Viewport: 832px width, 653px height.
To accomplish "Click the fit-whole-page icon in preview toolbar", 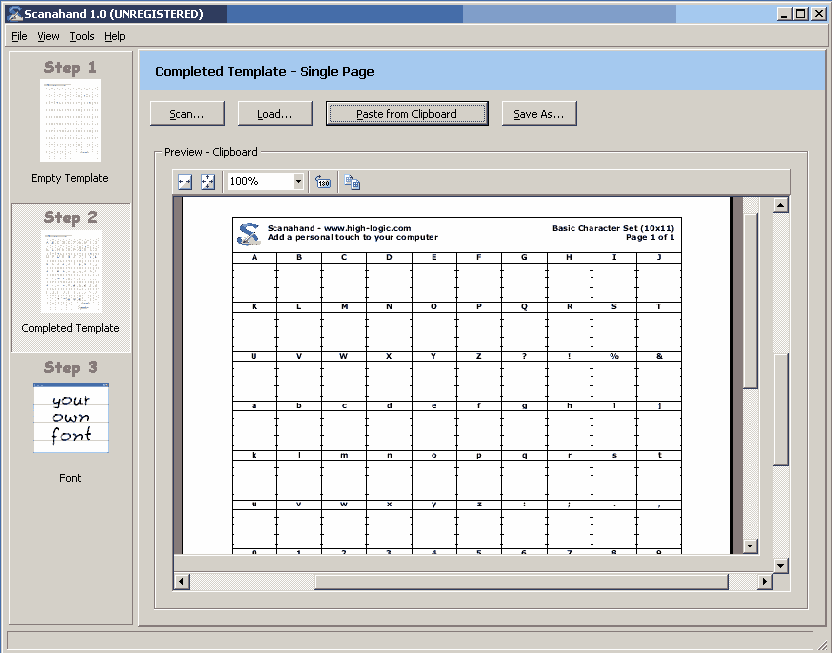I will [x=208, y=182].
